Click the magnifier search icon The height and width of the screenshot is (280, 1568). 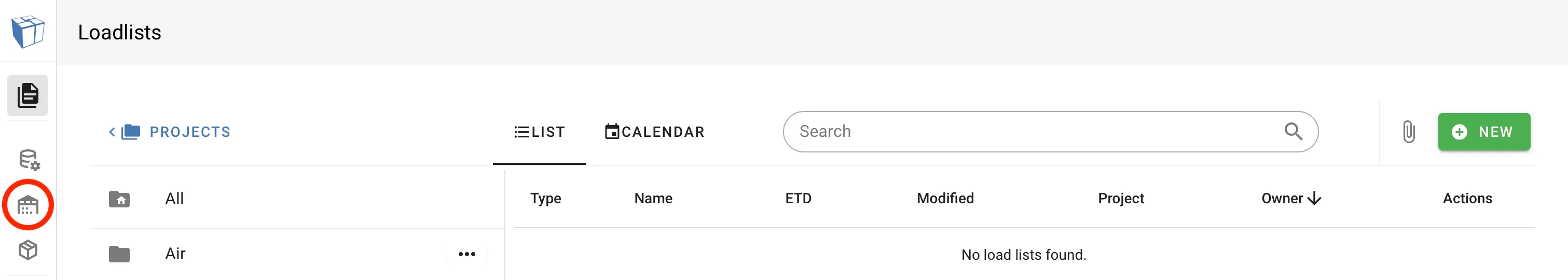click(x=1293, y=132)
